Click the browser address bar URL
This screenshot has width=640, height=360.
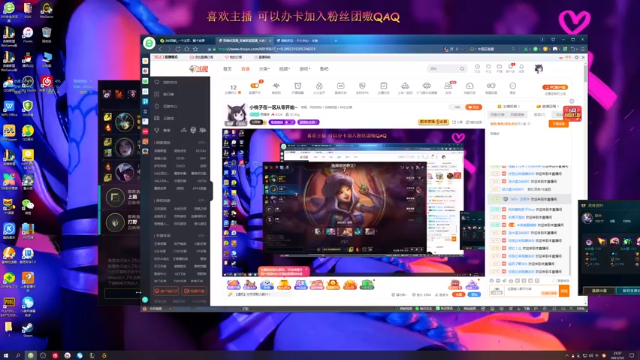tap(267, 49)
